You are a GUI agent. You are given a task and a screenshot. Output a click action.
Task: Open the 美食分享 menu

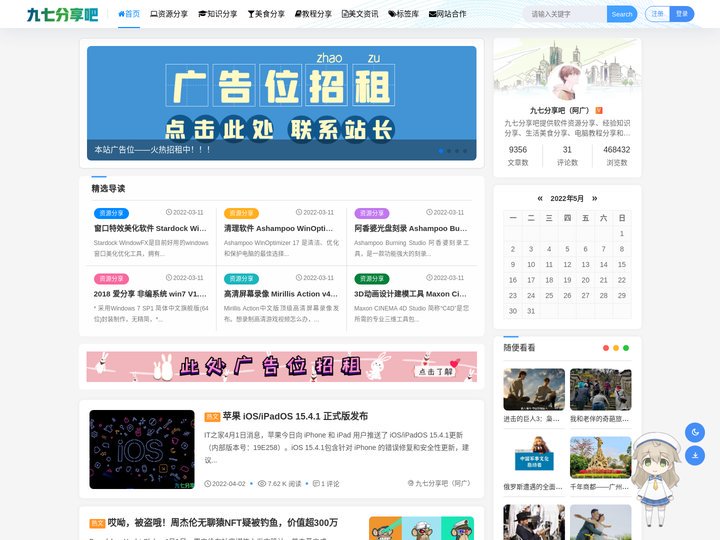tap(266, 14)
